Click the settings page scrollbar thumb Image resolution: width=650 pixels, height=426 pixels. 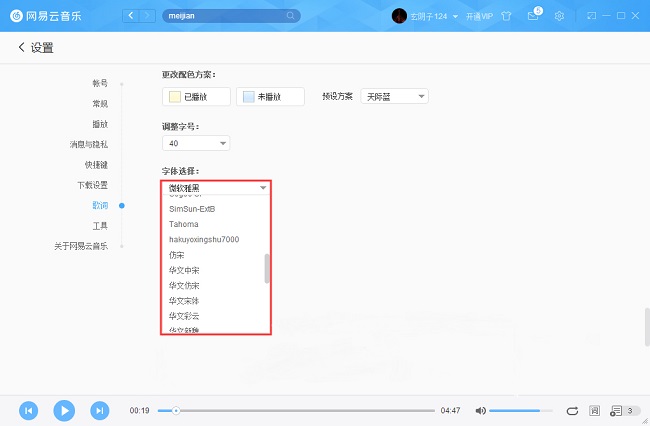(x=647, y=327)
